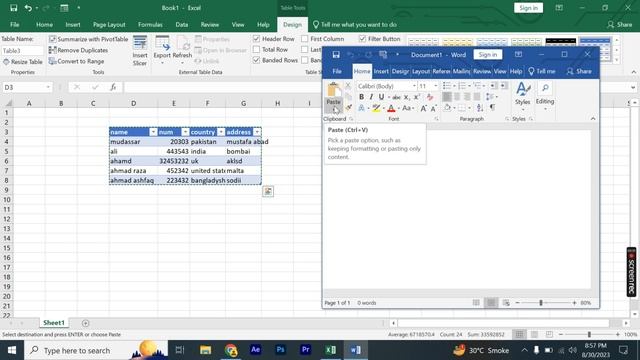Decrease indent in Word
Image resolution: width=640 pixels, height=360 pixels.
[493, 86]
